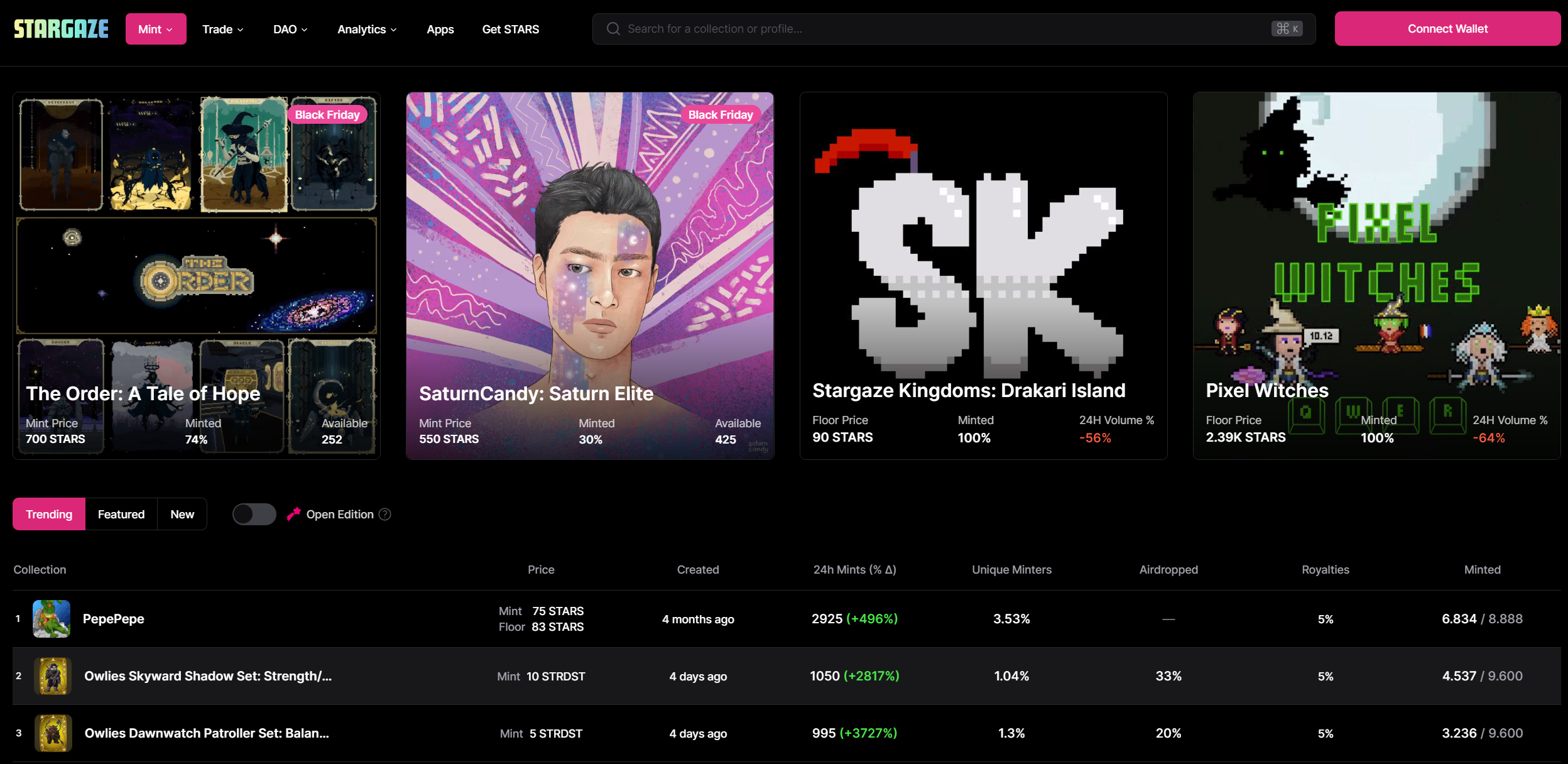
Task: Click the Command-K shortcut badge
Action: 1287,29
